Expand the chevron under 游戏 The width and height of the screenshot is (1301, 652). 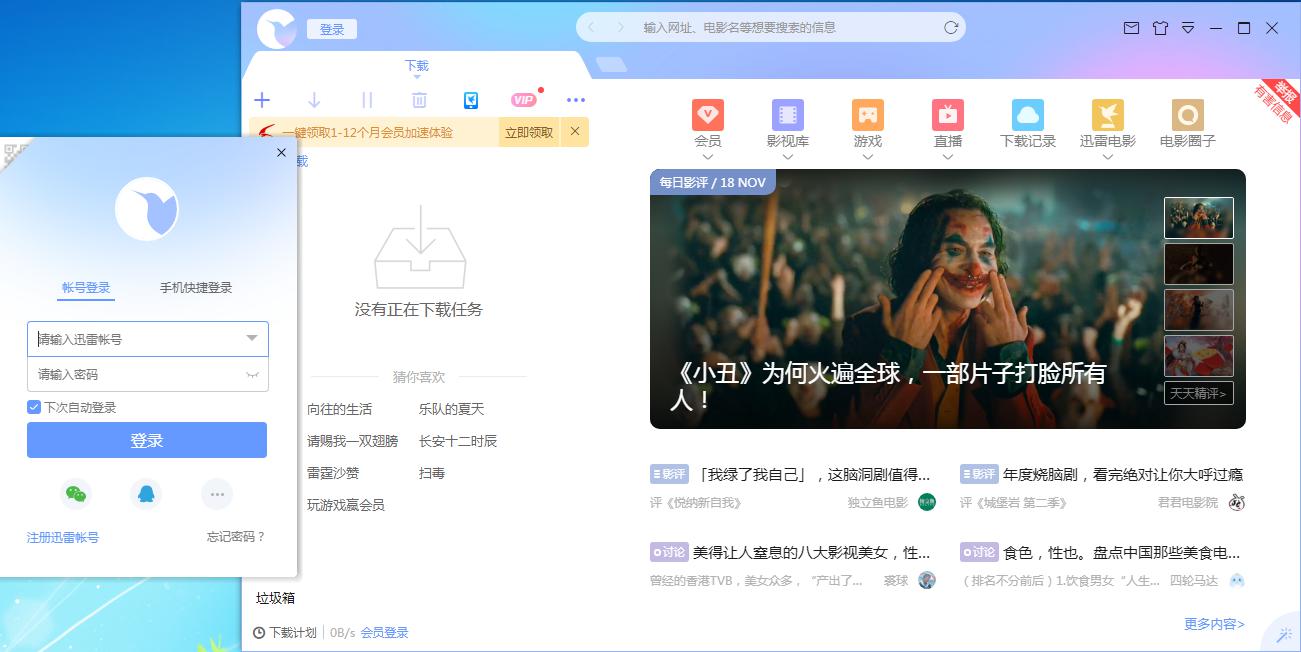(868, 157)
